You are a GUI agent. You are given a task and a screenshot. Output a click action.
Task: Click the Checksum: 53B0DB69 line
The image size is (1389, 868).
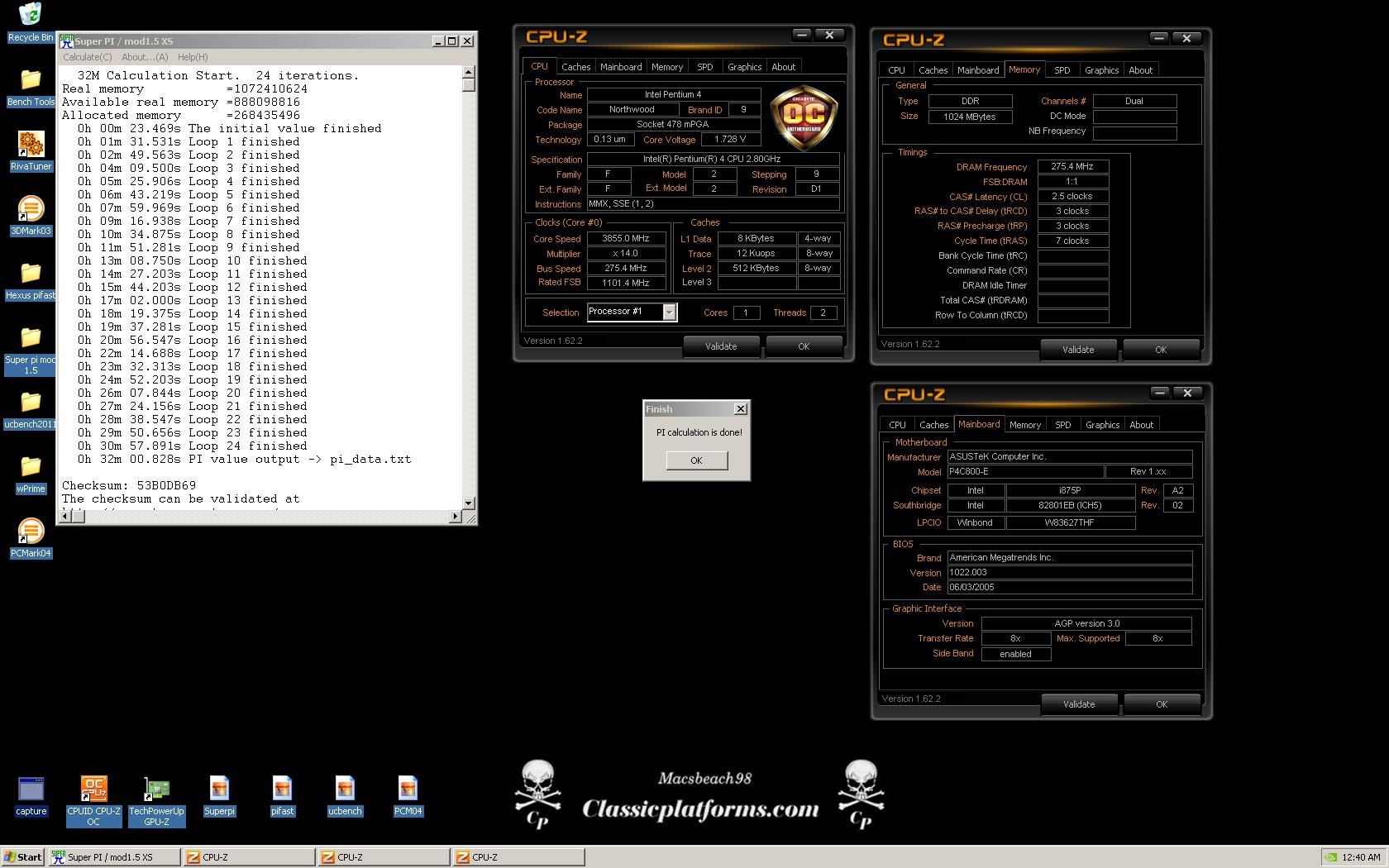click(129, 485)
